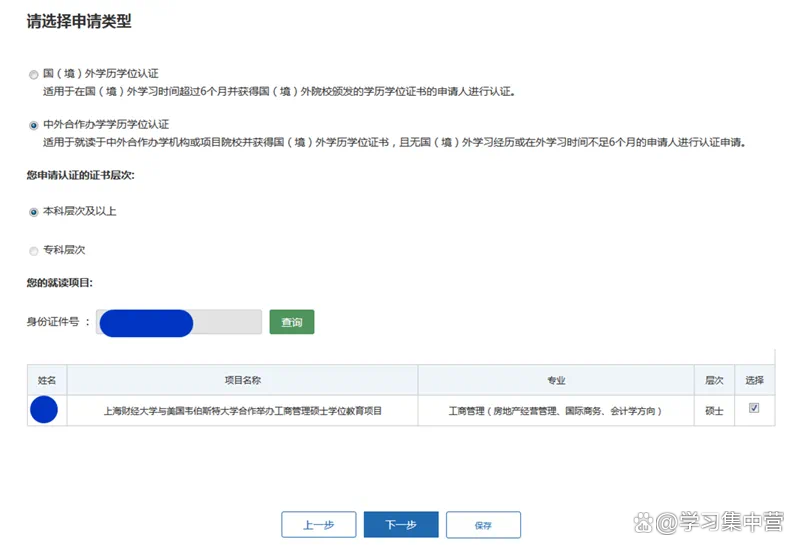Screen dimensions: 800x551
Task: Select the 国（境）外学历学位认证 radio option
Action: coord(34,74)
